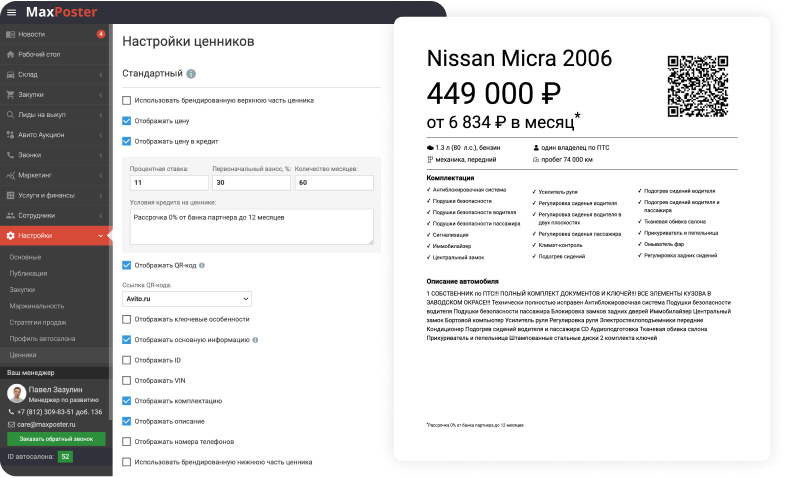787x478 pixels.
Task: Click the dealership ID badge 52
Action: tap(65, 456)
